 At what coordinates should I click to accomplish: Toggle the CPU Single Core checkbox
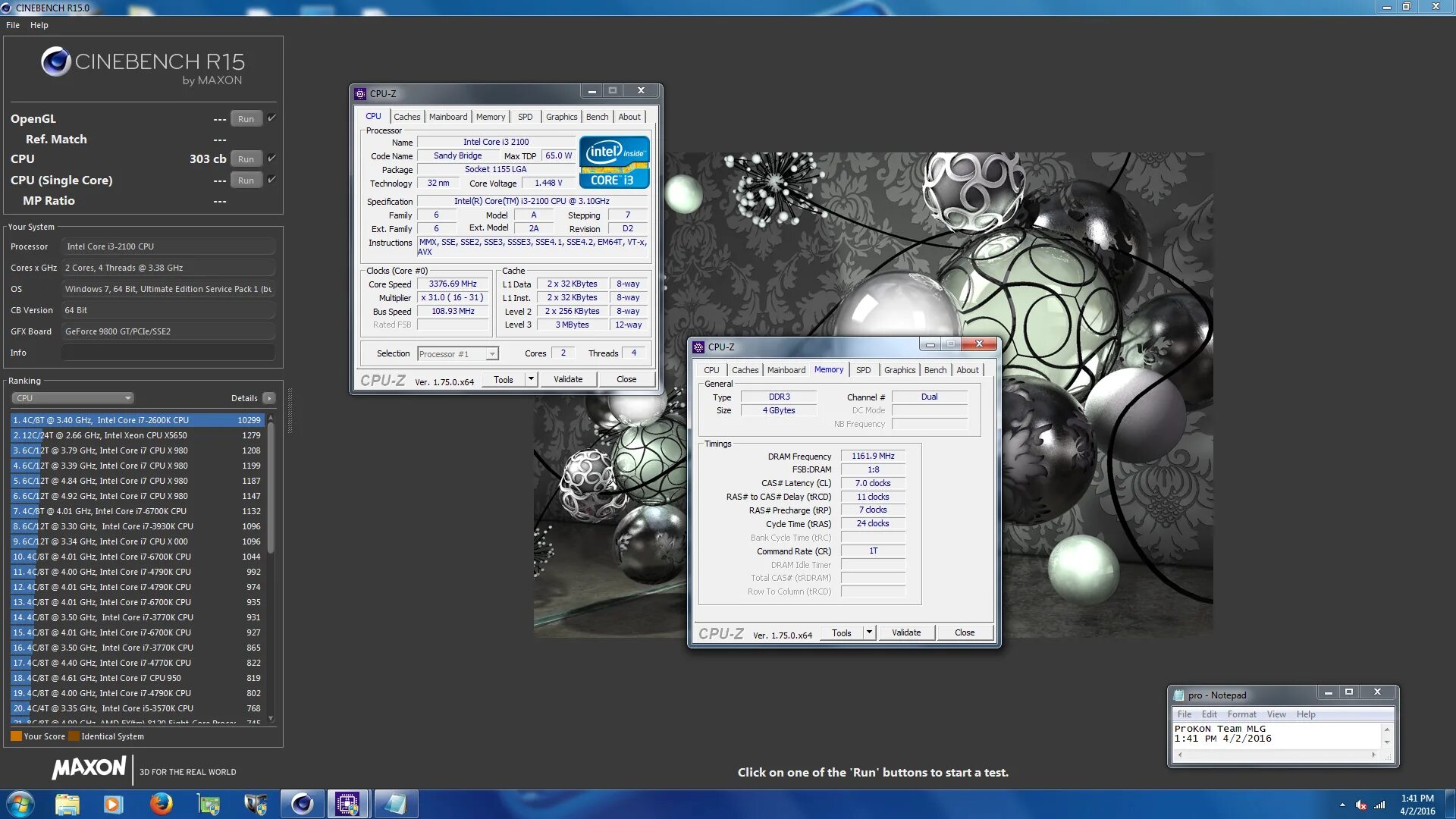[271, 179]
